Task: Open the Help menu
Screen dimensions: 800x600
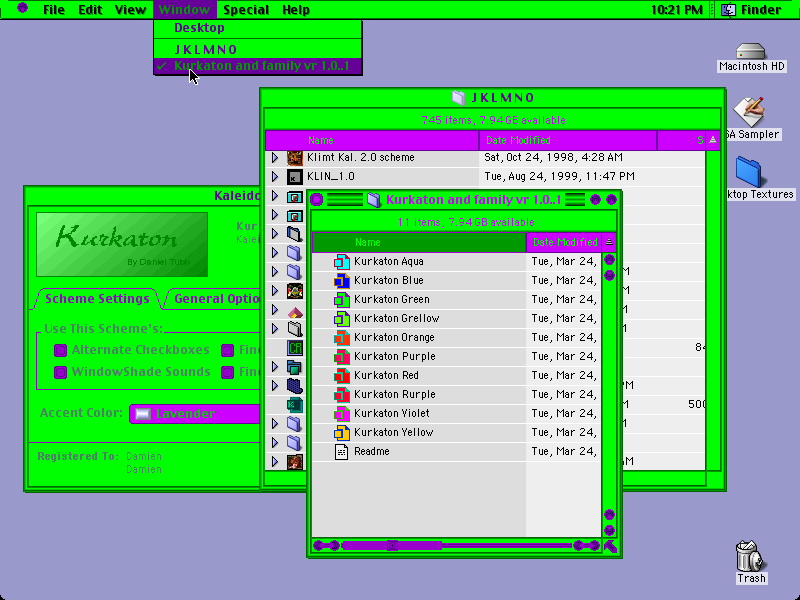Action: (296, 10)
